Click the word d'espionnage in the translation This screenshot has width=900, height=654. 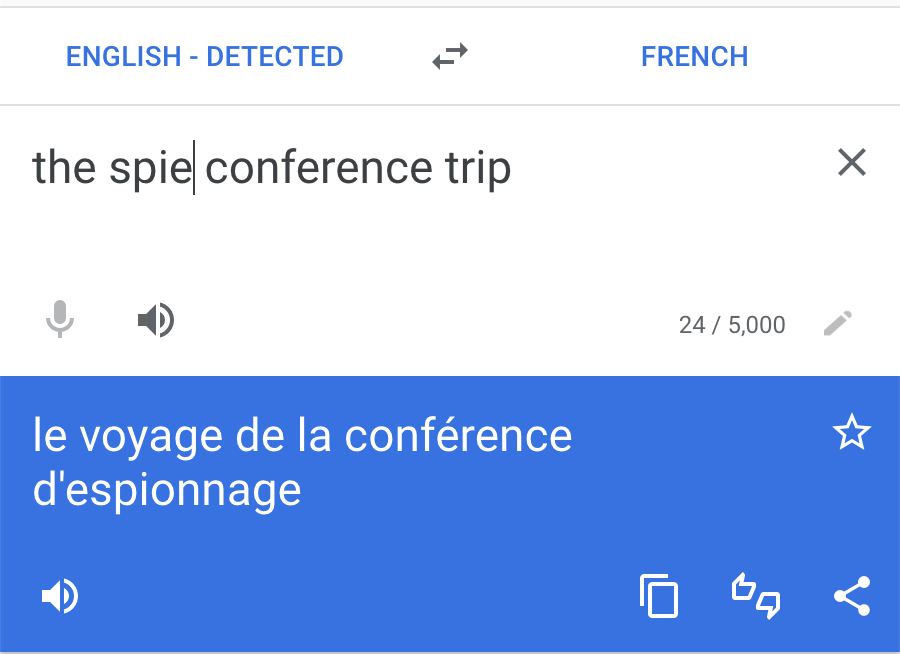click(x=167, y=490)
